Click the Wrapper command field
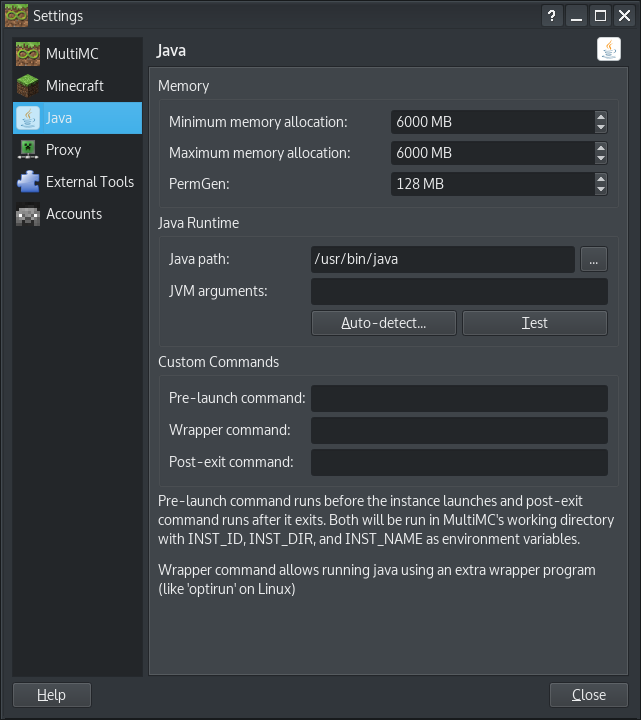 click(x=459, y=430)
